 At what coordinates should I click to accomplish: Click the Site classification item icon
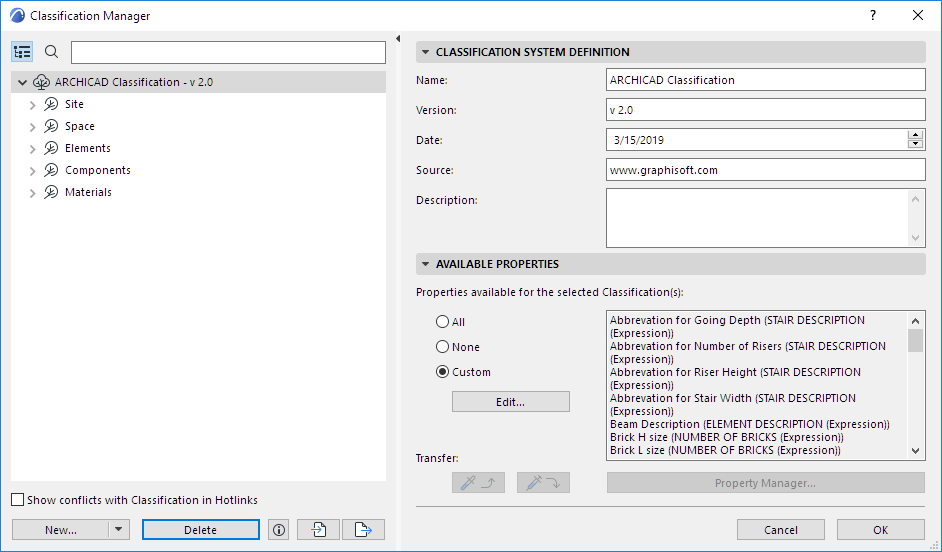coord(51,104)
